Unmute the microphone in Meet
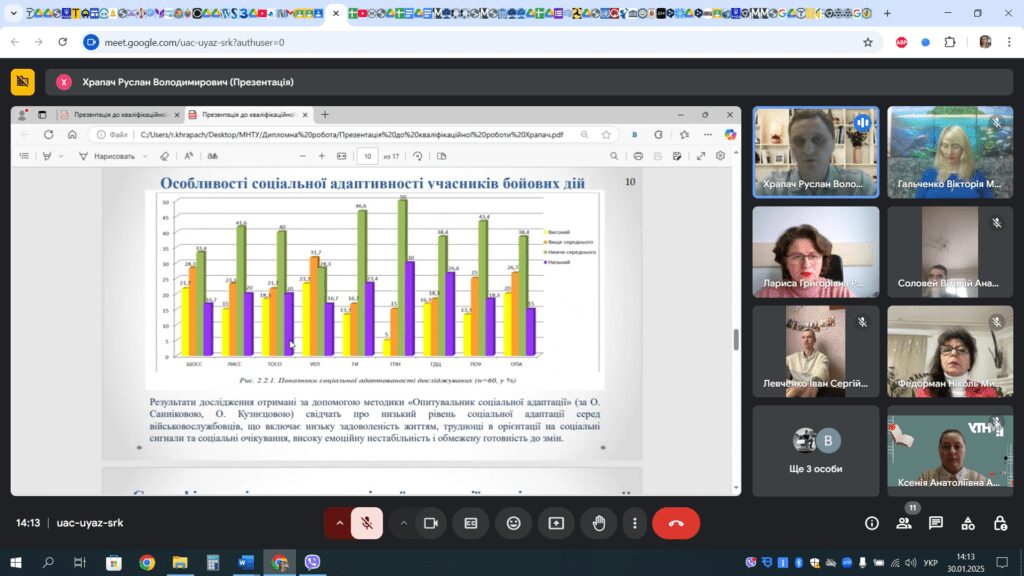1024x576 pixels. 367,523
